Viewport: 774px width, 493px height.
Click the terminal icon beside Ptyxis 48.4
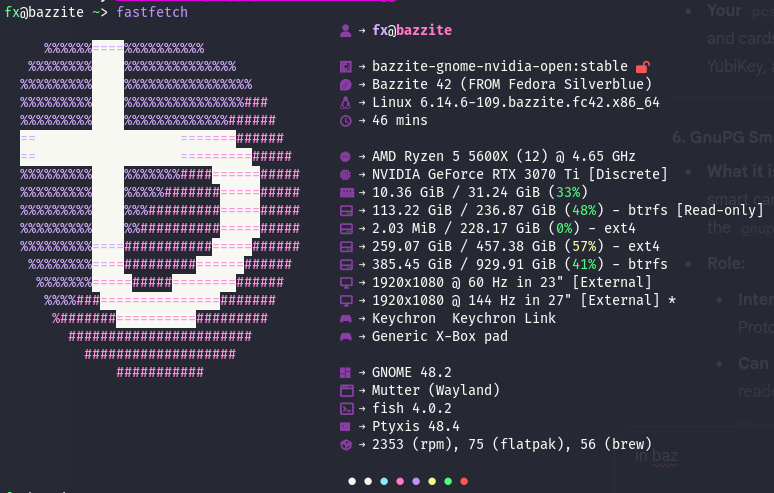346,427
